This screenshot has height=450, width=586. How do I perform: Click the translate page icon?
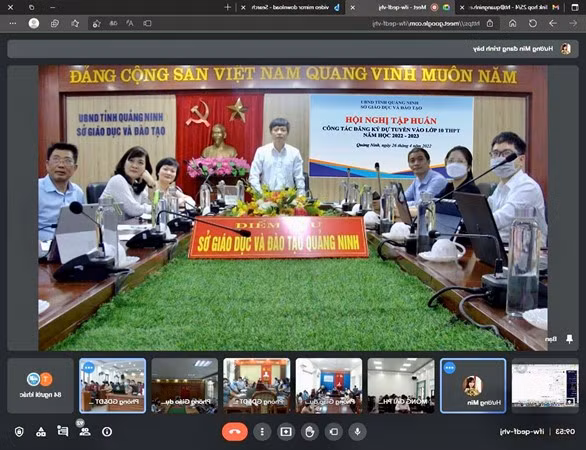[x=113, y=24]
